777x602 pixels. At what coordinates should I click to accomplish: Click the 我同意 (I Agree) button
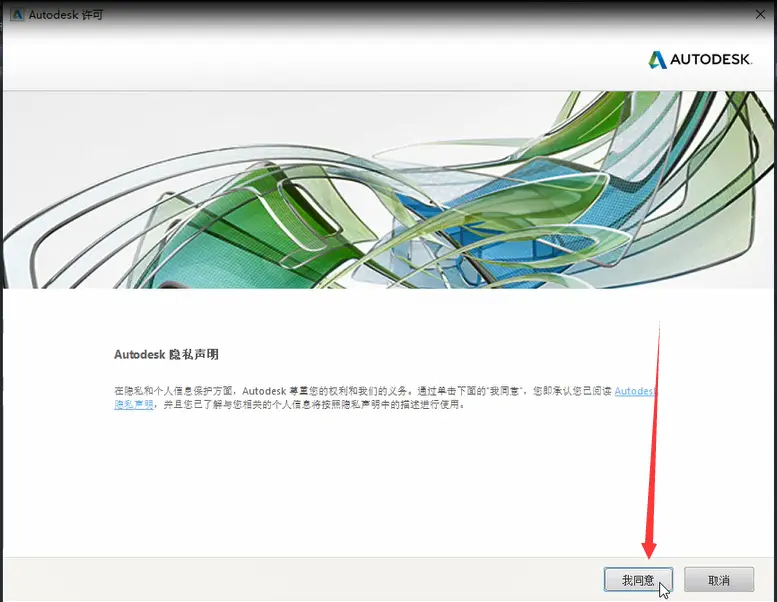638,579
